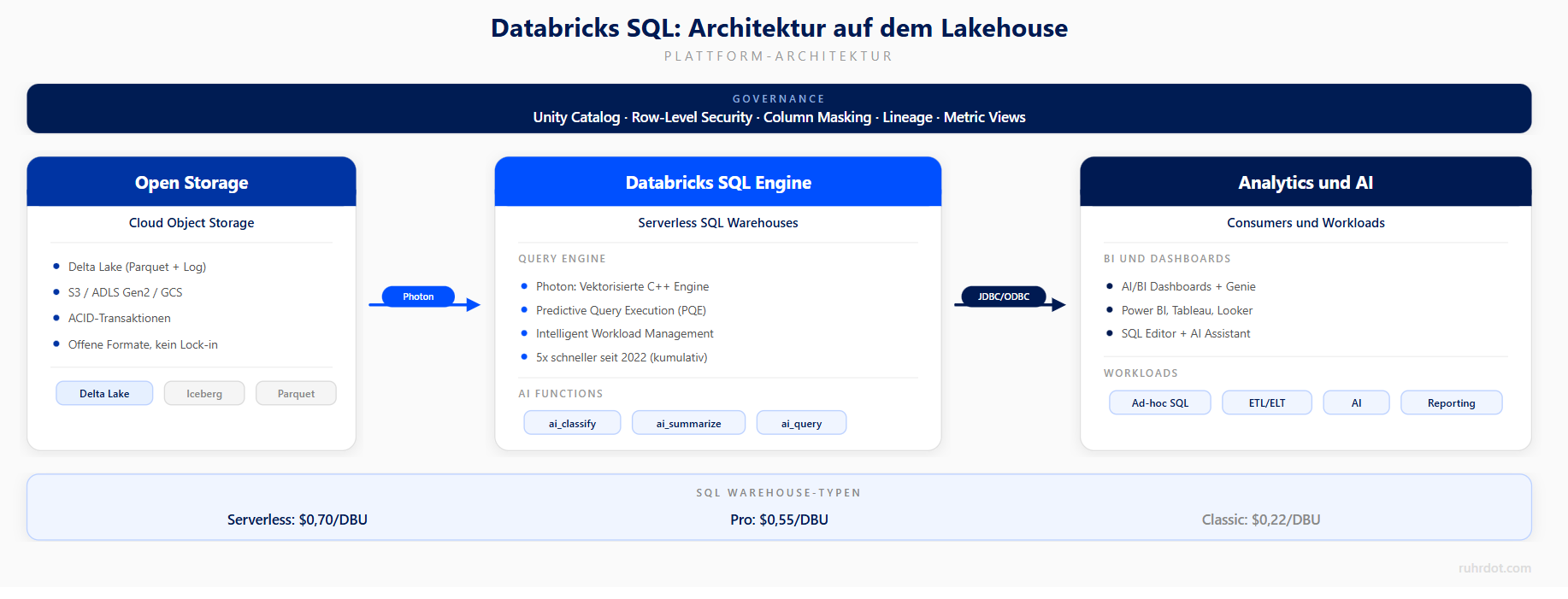
Task: Click 'Cloud Object Storage' subtitle
Action: (192, 223)
